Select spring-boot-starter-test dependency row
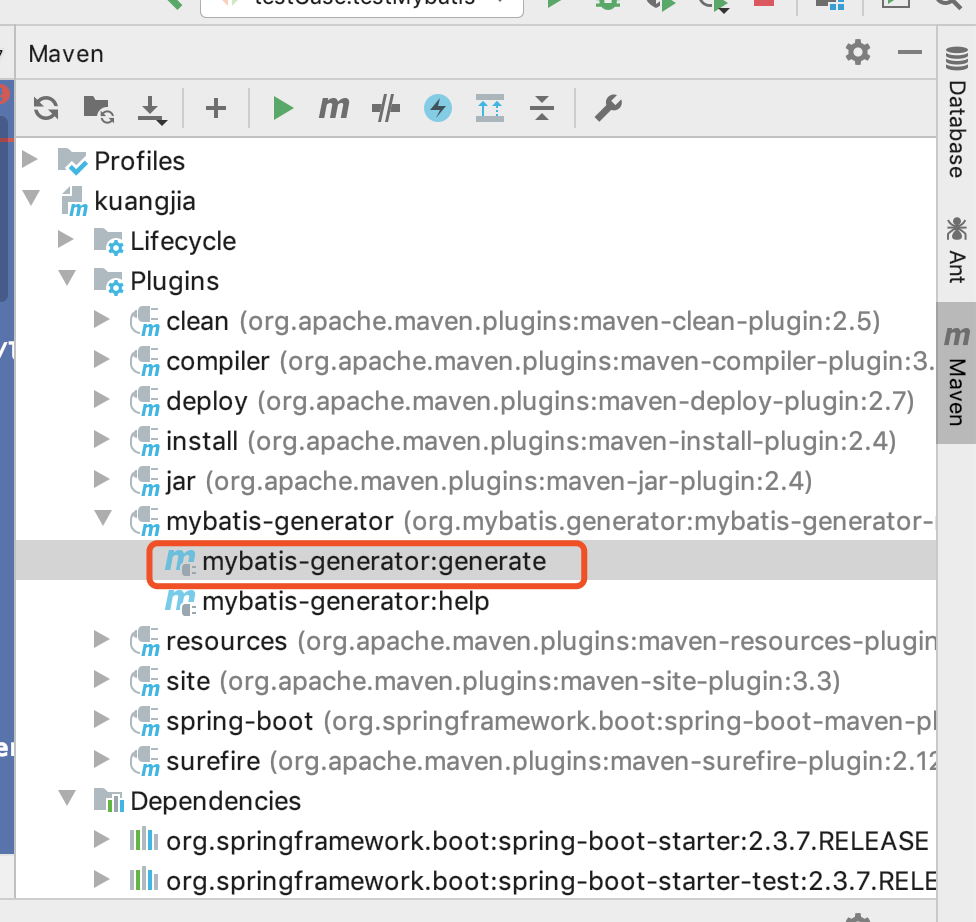This screenshot has height=922, width=976. 476,881
